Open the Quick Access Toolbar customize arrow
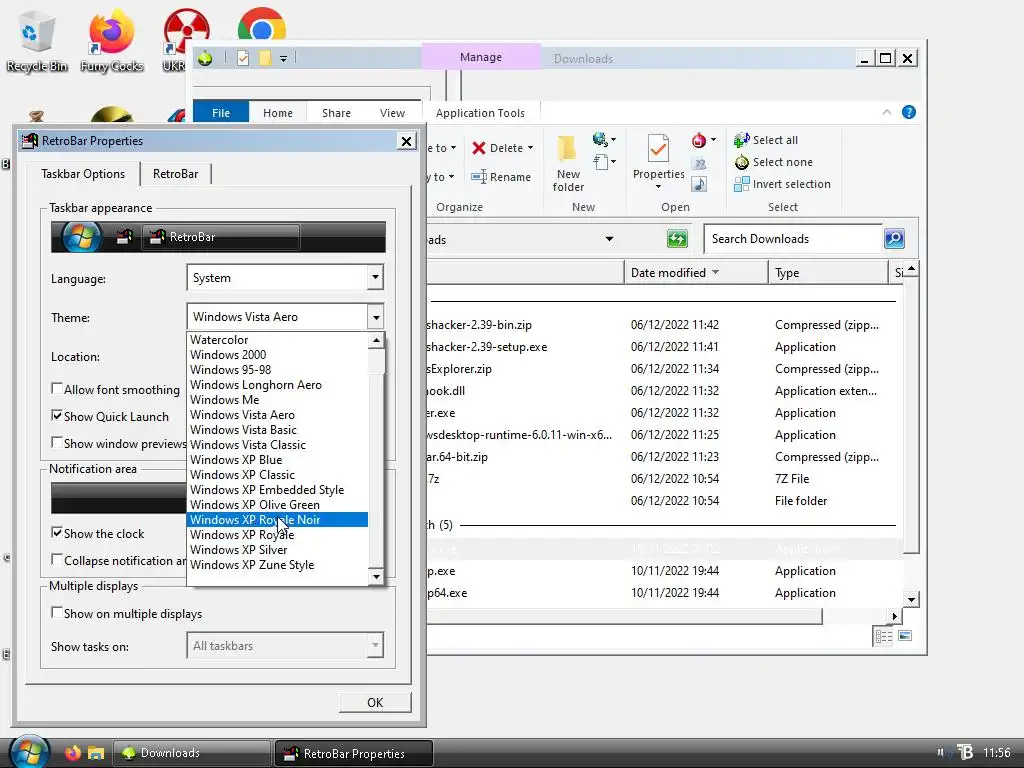 pyautogui.click(x=283, y=59)
